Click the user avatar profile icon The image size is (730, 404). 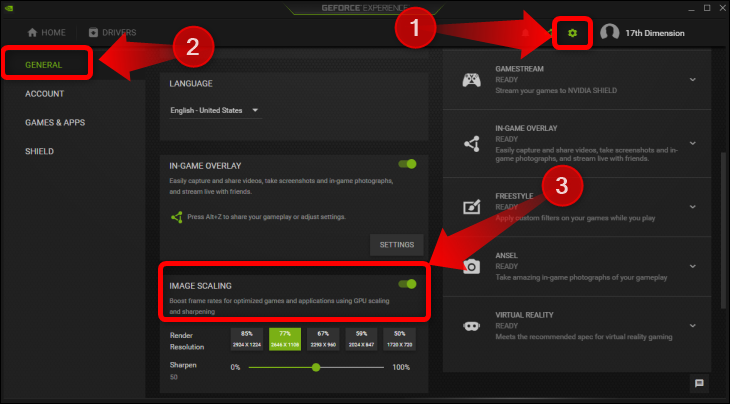pyautogui.click(x=609, y=33)
